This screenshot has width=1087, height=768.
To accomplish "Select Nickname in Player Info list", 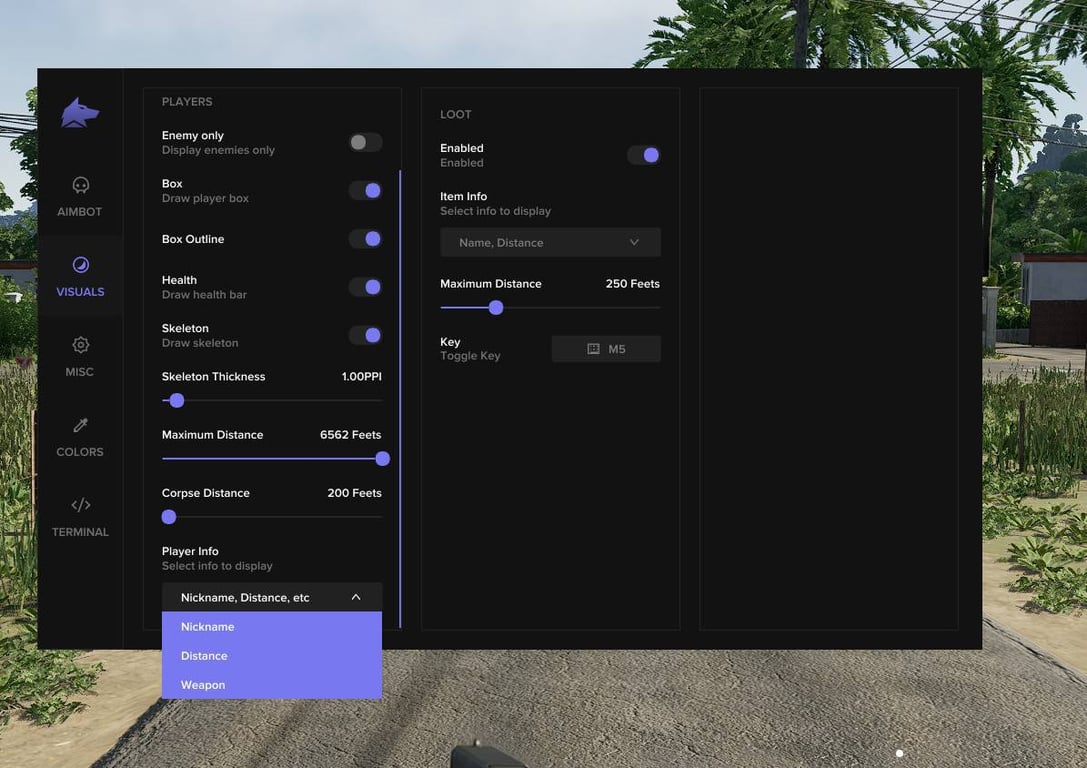I will 272,627.
